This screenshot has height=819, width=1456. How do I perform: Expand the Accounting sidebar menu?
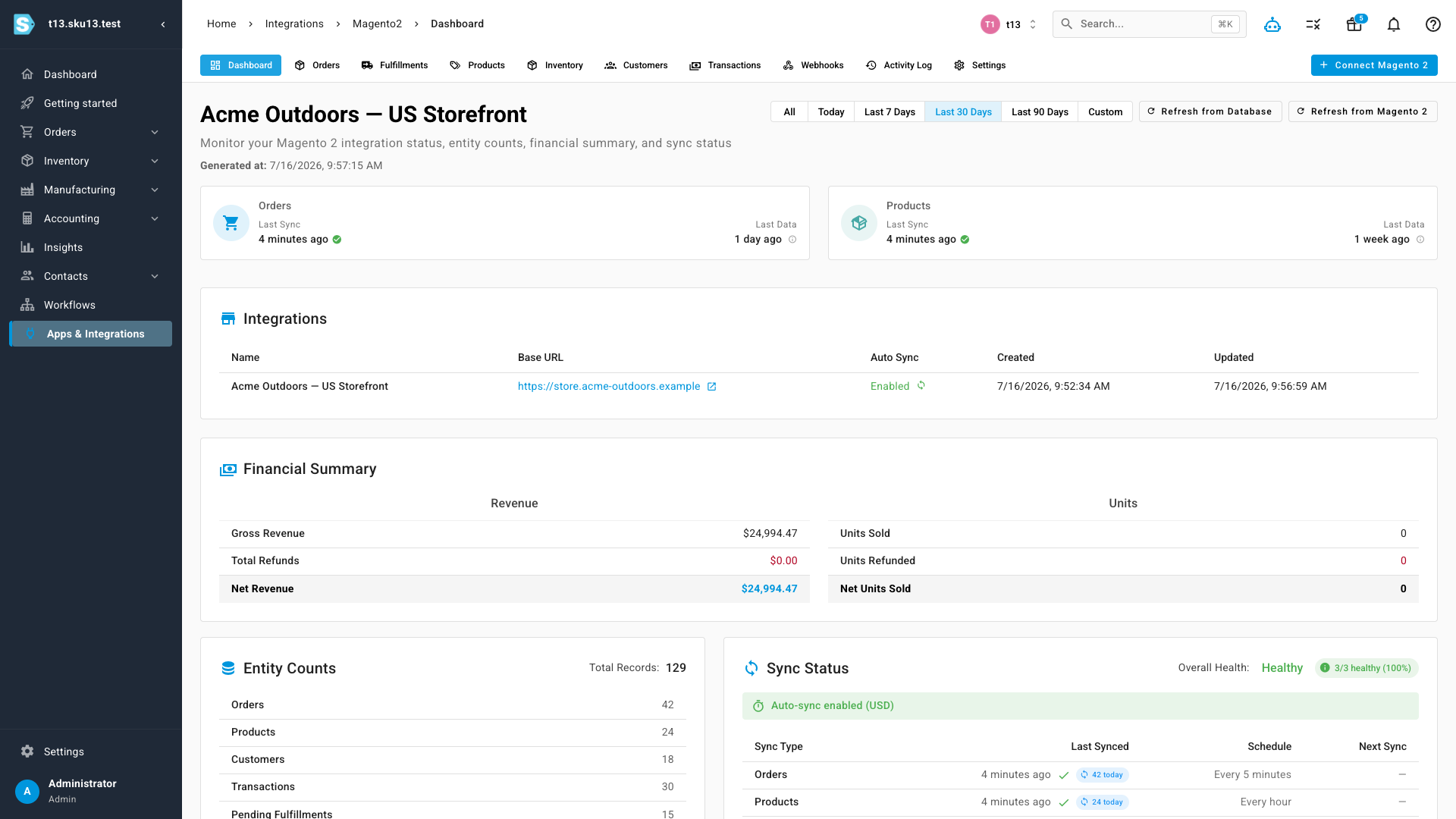coord(155,218)
